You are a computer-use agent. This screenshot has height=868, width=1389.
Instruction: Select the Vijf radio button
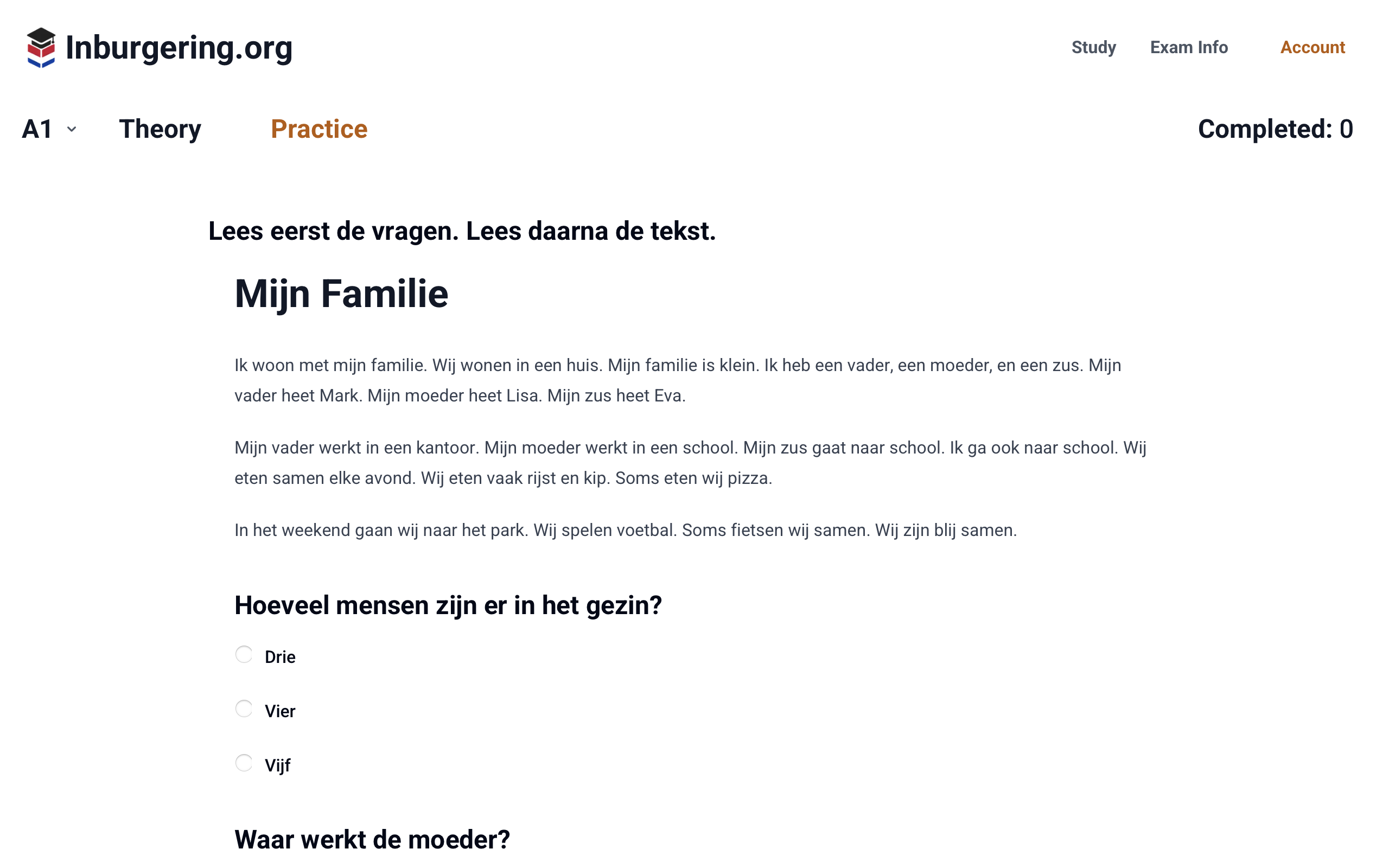point(244,763)
